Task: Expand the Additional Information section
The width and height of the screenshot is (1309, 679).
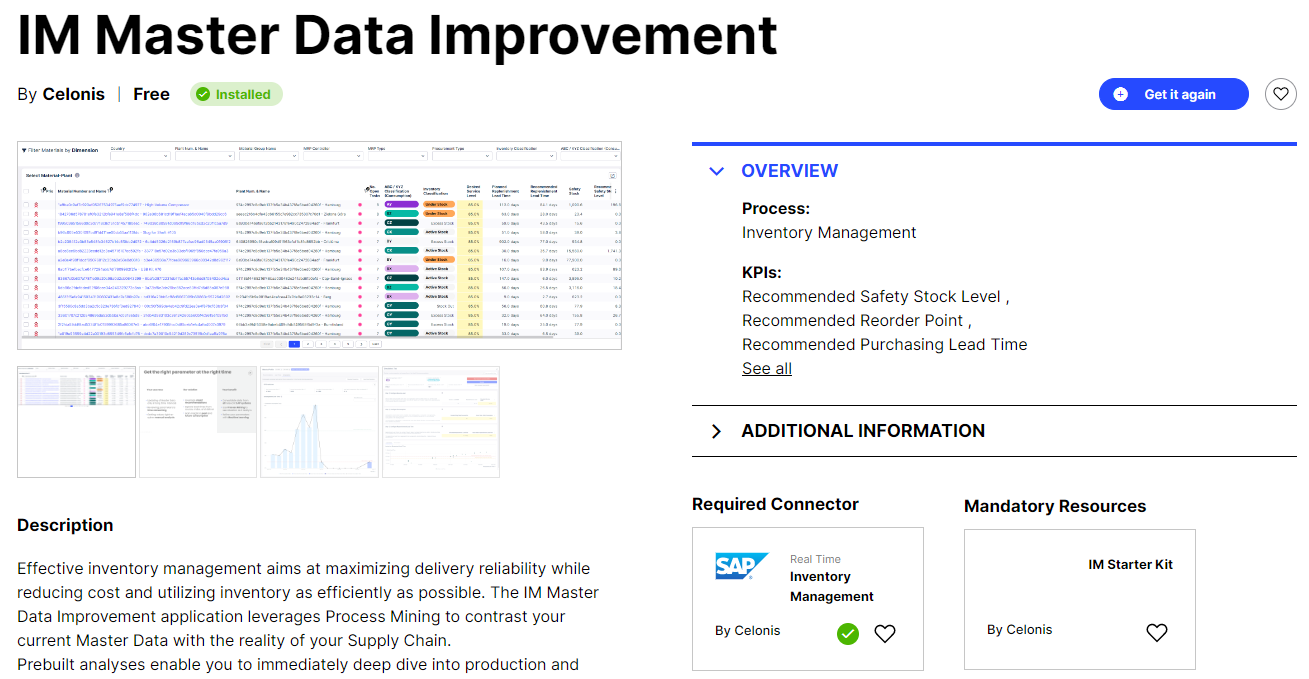Action: [x=716, y=430]
